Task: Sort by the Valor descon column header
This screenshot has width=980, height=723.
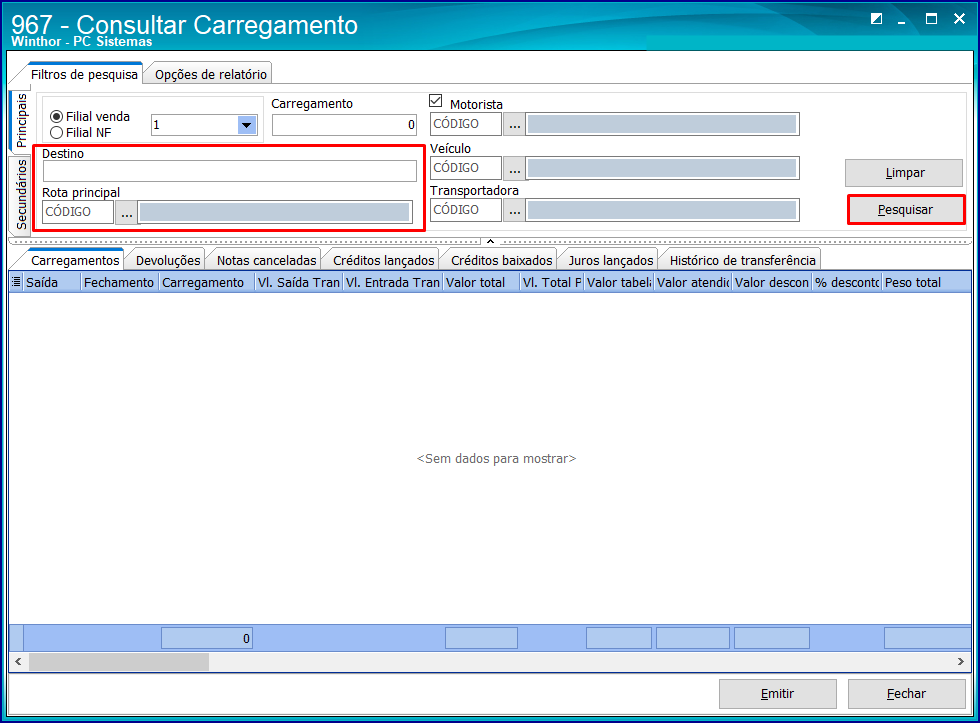Action: (x=772, y=282)
